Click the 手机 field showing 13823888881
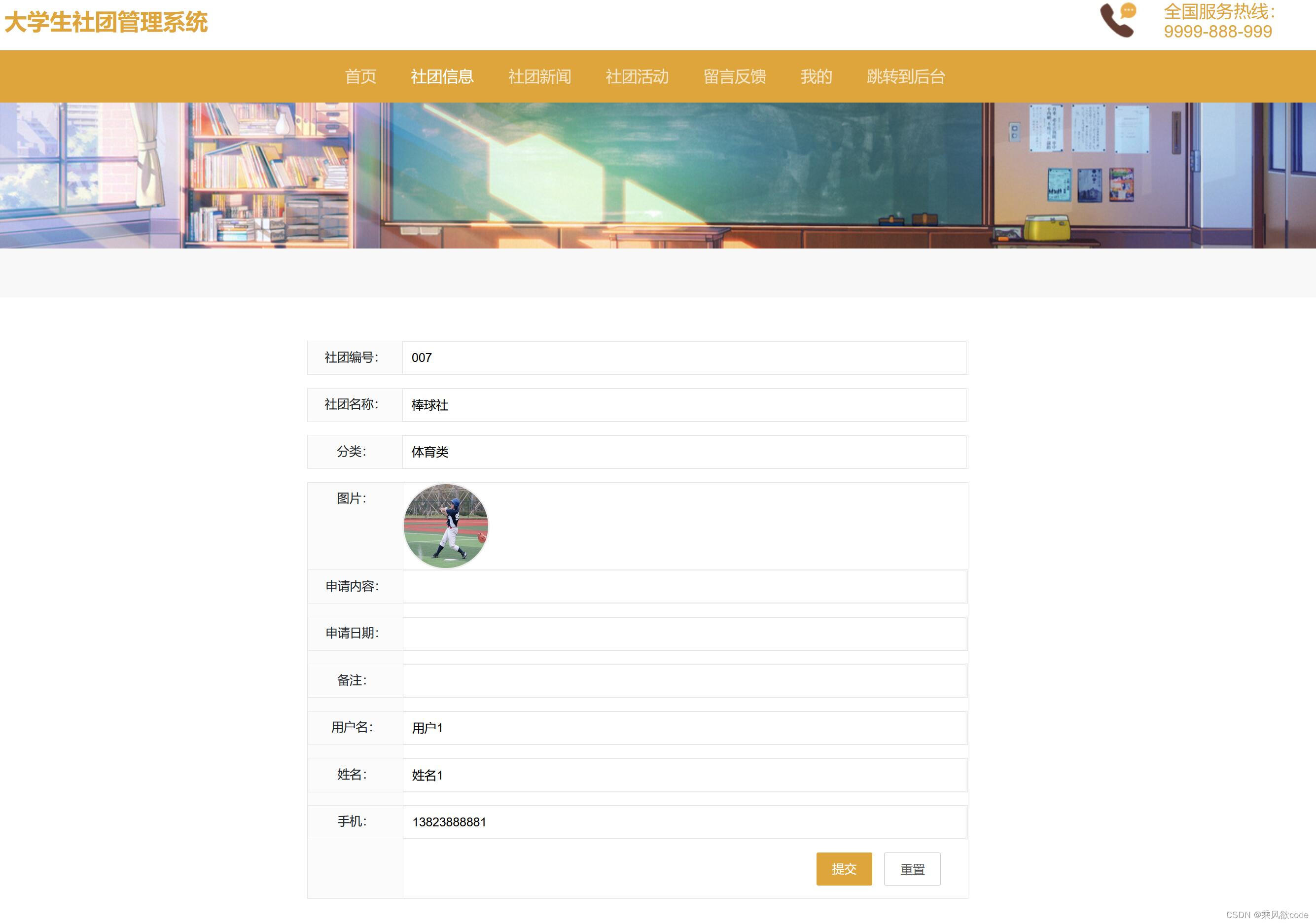This screenshot has height=924, width=1316. tap(684, 821)
